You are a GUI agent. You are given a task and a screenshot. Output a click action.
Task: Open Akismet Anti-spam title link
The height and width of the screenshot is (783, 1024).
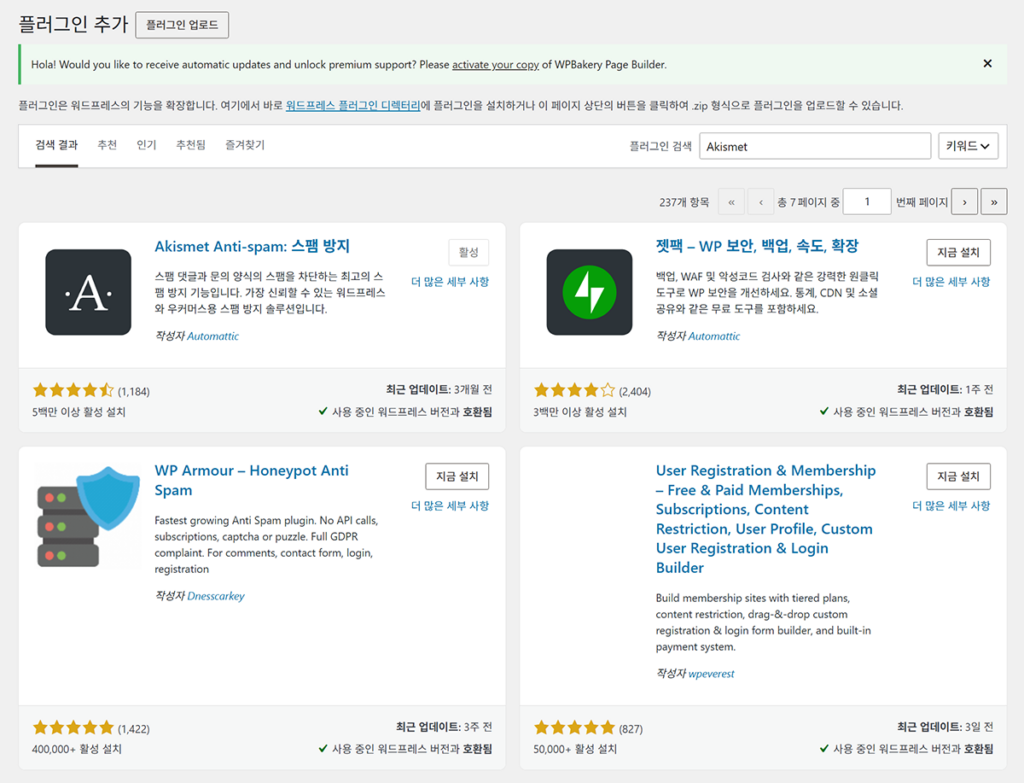[252, 246]
